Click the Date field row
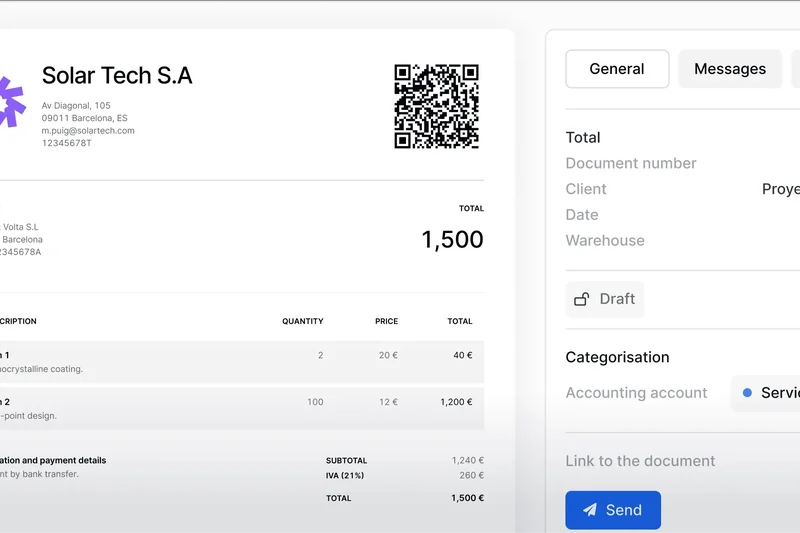Screen dimensions: 800x533 pos(582,215)
